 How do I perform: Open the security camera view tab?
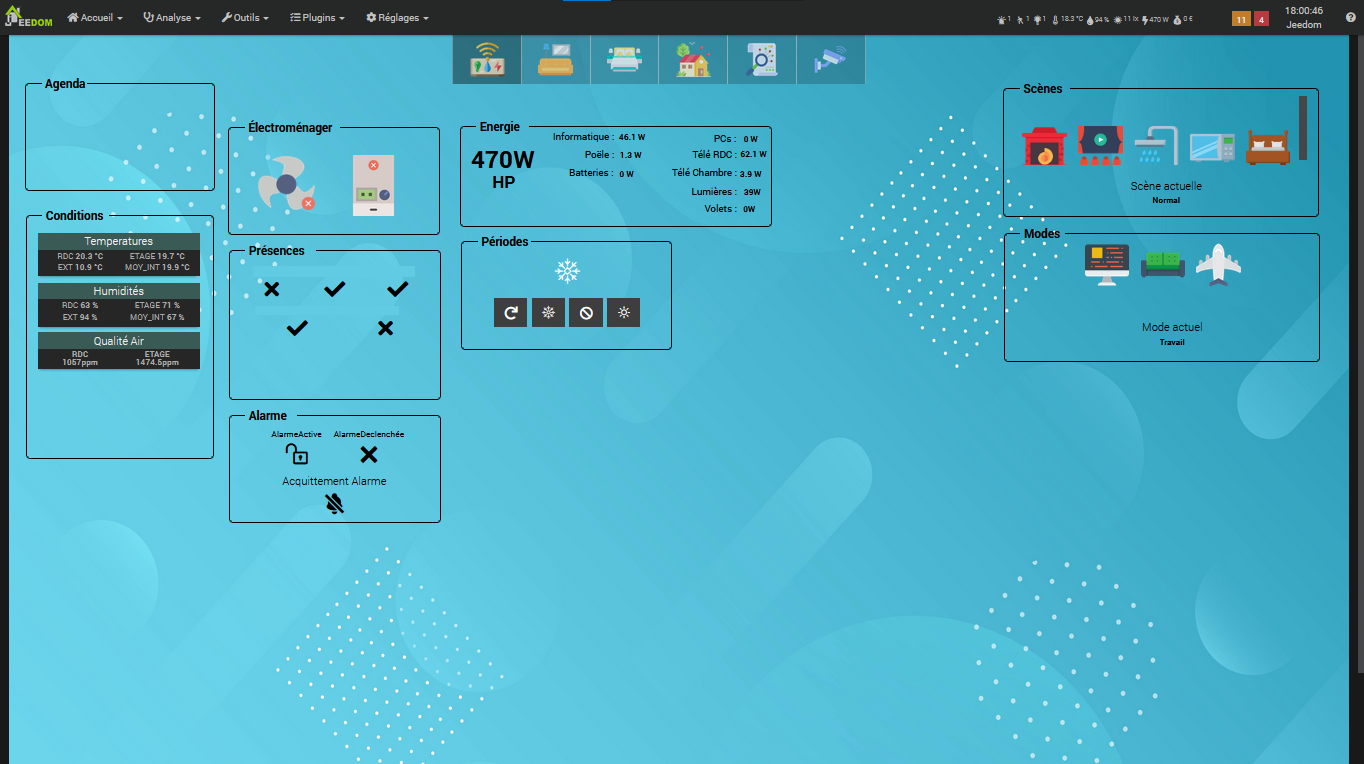tap(830, 60)
